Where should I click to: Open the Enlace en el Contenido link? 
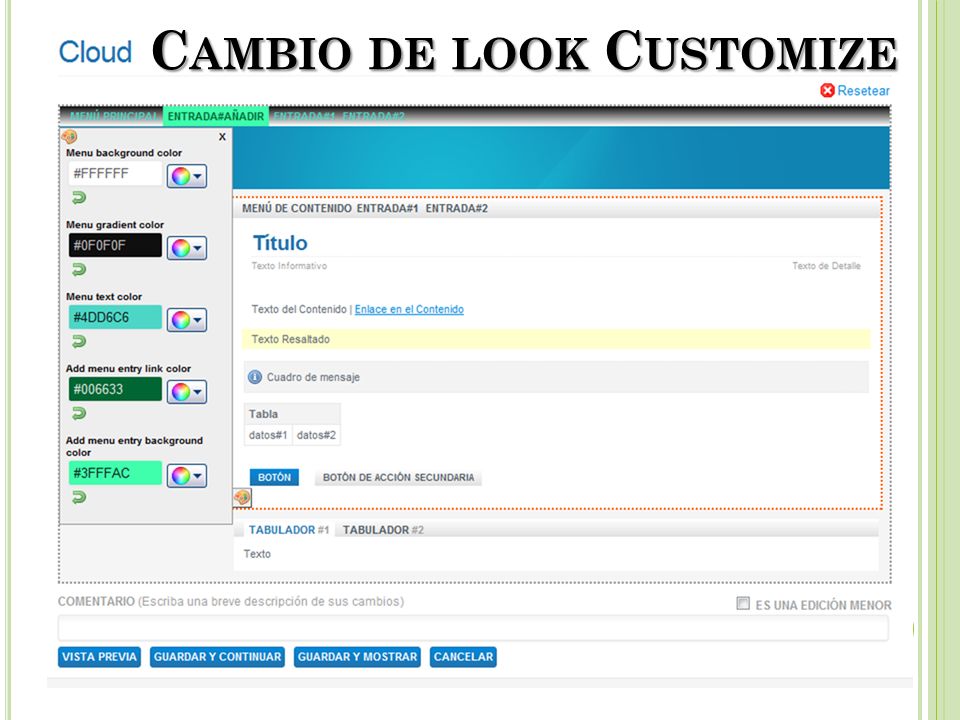pyautogui.click(x=409, y=309)
